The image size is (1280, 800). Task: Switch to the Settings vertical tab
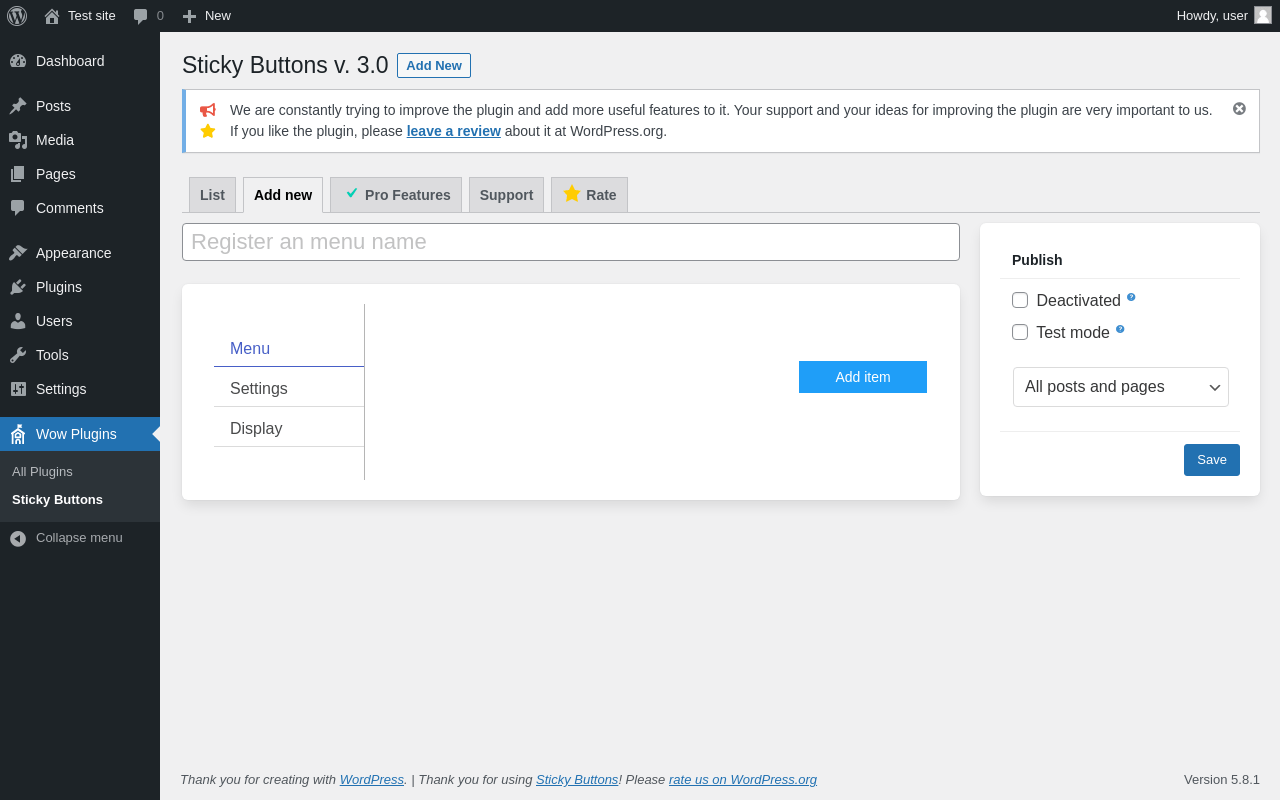[x=289, y=389]
